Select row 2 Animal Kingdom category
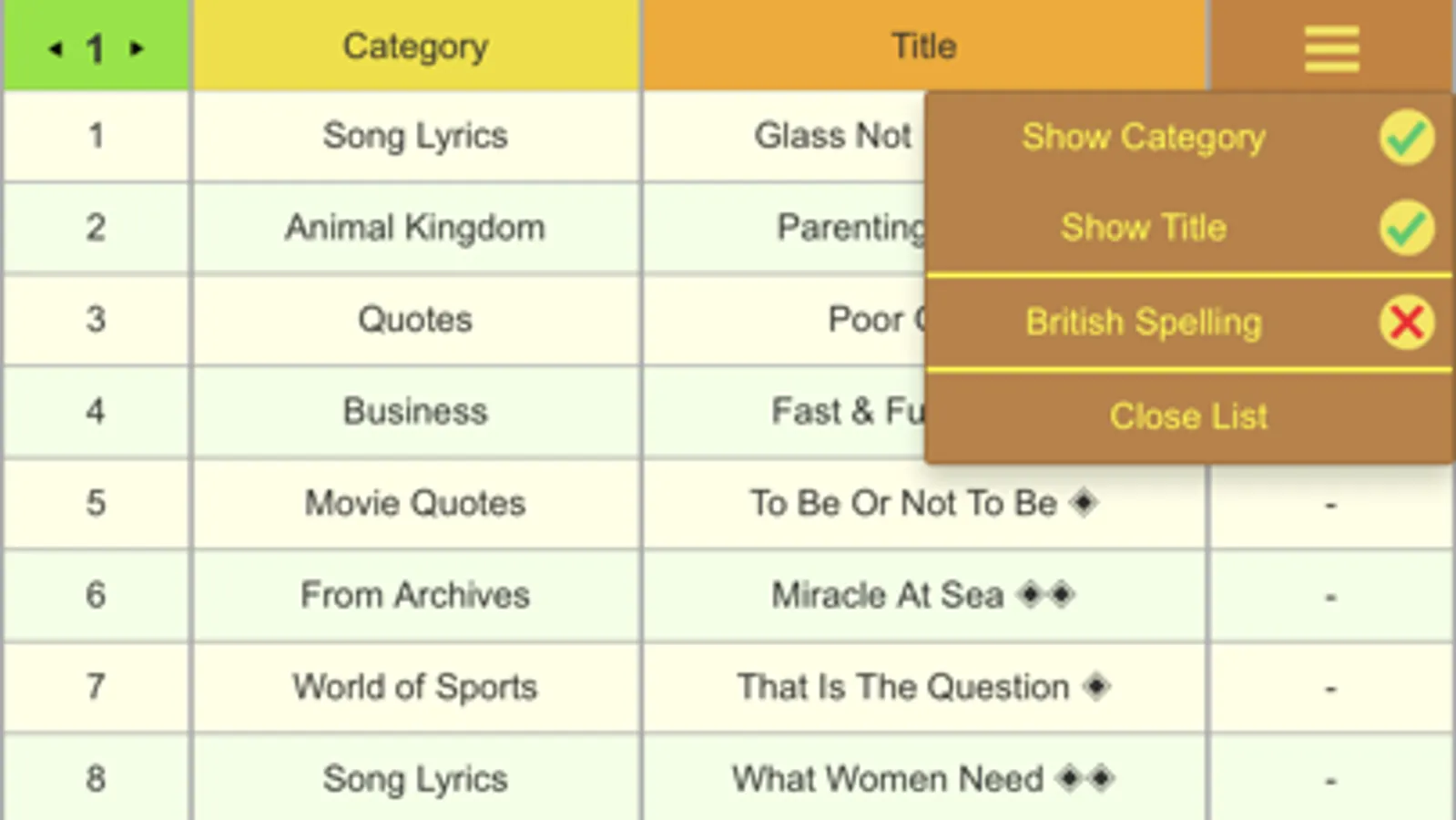1456x820 pixels. (415, 228)
